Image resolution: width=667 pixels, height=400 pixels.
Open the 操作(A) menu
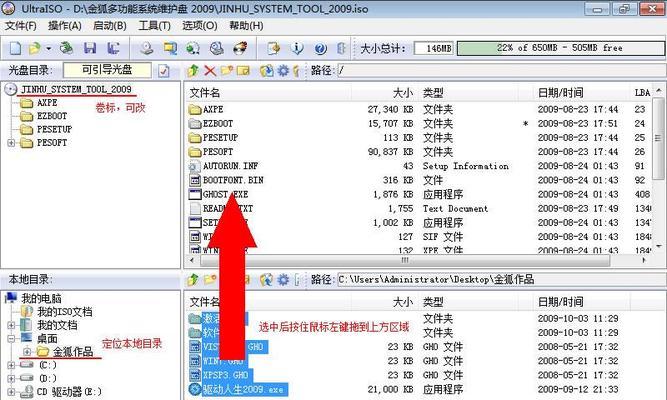65,26
